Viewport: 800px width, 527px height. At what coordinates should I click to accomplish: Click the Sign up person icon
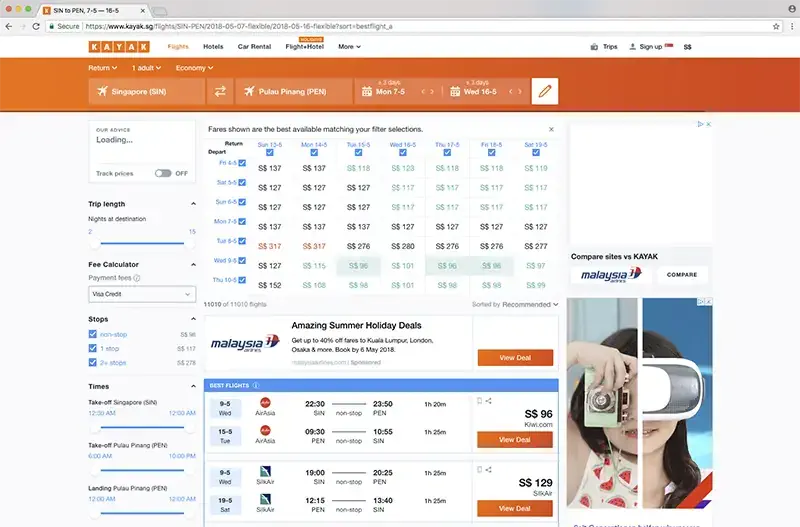[633, 46]
